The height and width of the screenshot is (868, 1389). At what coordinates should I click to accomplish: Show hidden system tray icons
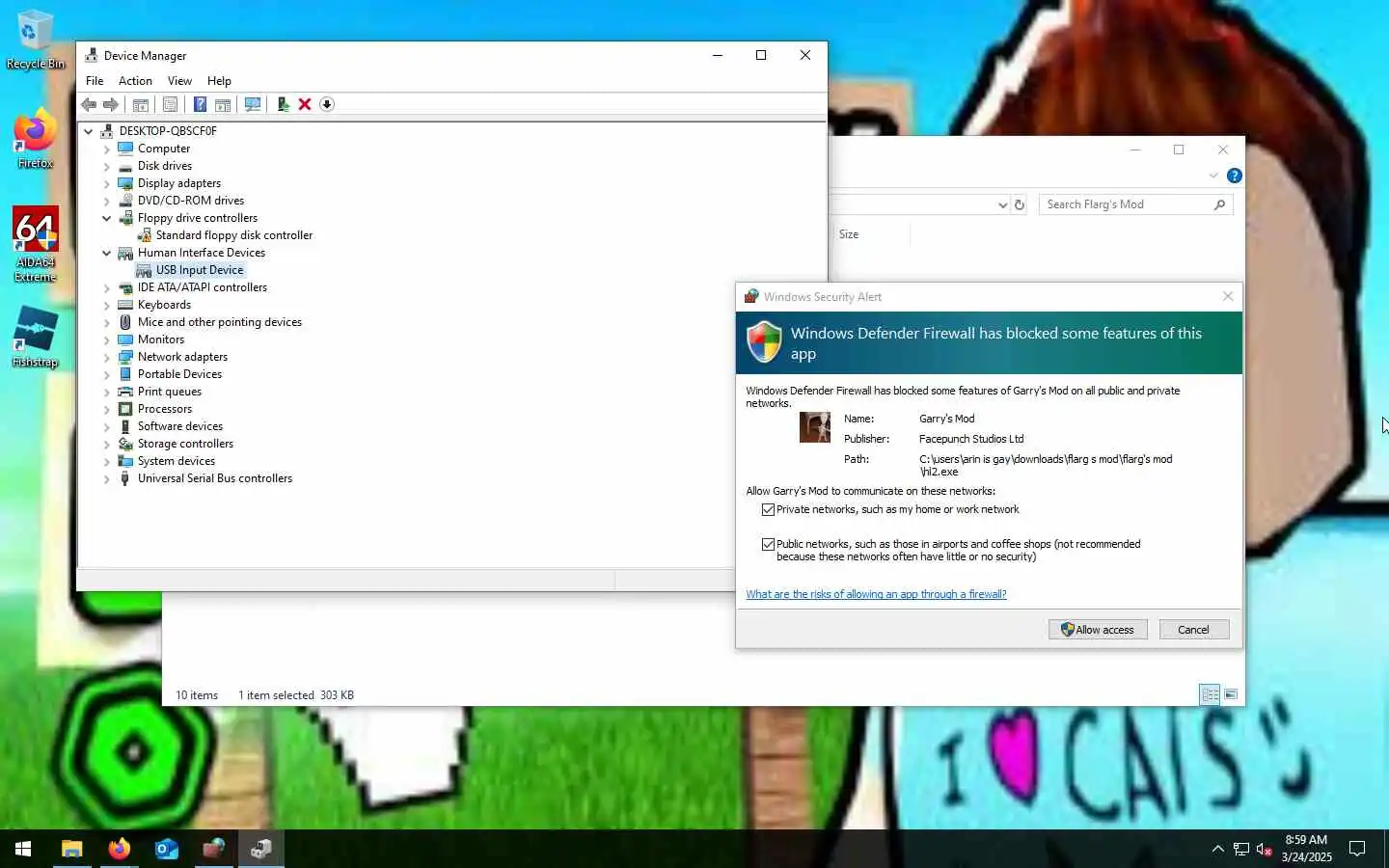click(x=1217, y=849)
